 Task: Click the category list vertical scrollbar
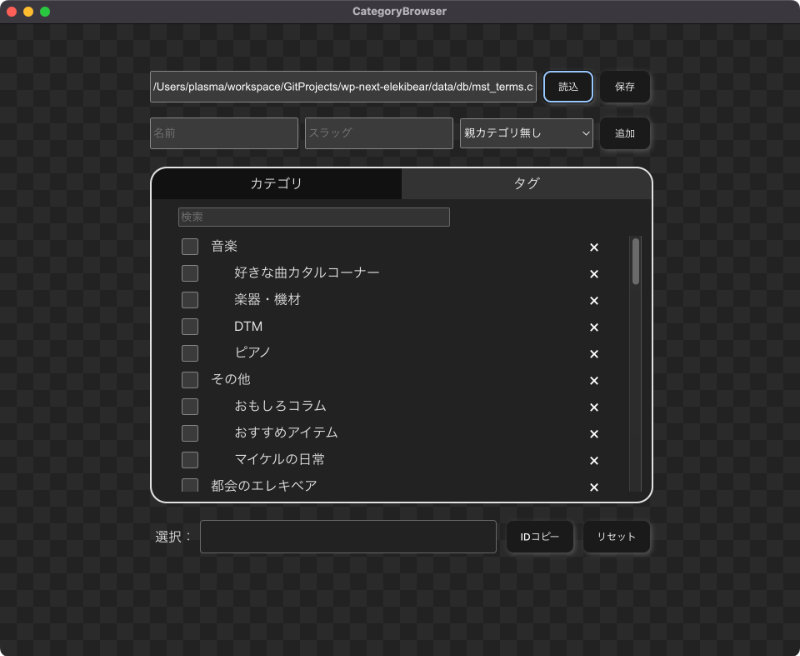click(636, 262)
